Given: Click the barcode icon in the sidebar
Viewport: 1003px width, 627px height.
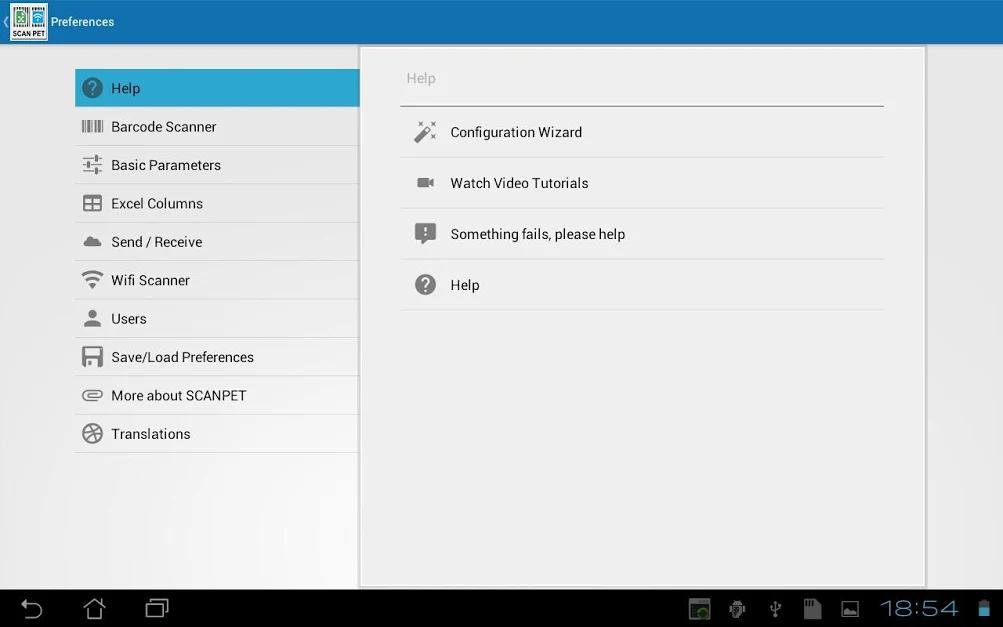Looking at the screenshot, I should pyautogui.click(x=92, y=126).
